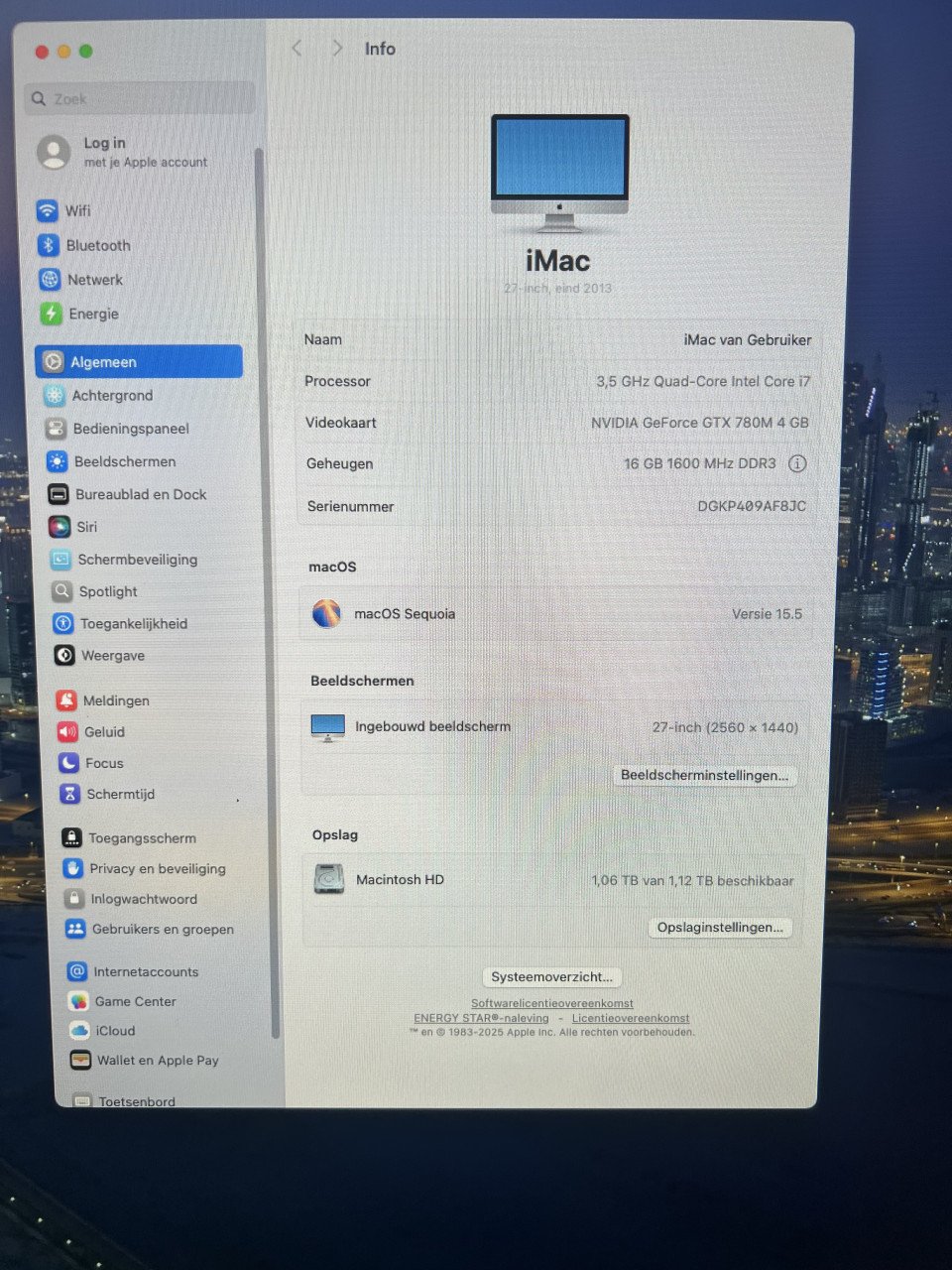This screenshot has height=1270, width=952.
Task: Open the Schermtijd hourglass icon
Action: click(69, 794)
